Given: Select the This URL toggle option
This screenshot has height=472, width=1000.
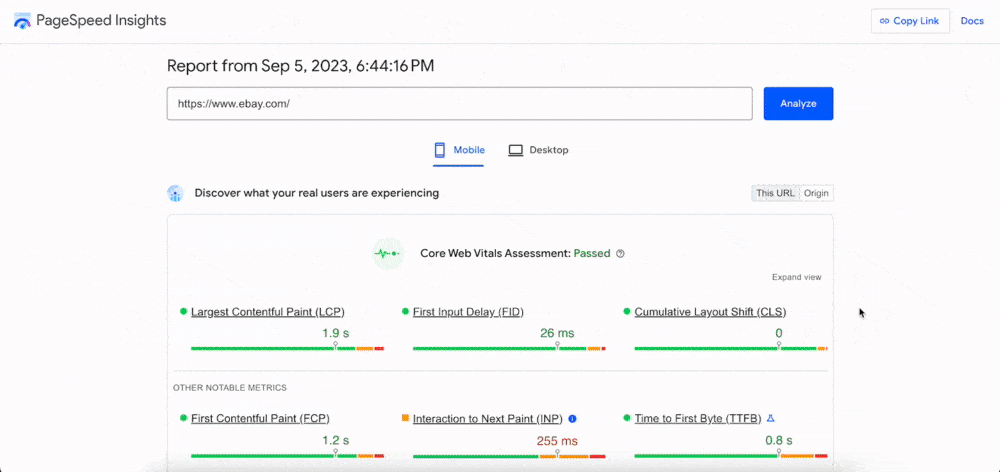Looking at the screenshot, I should pos(775,193).
